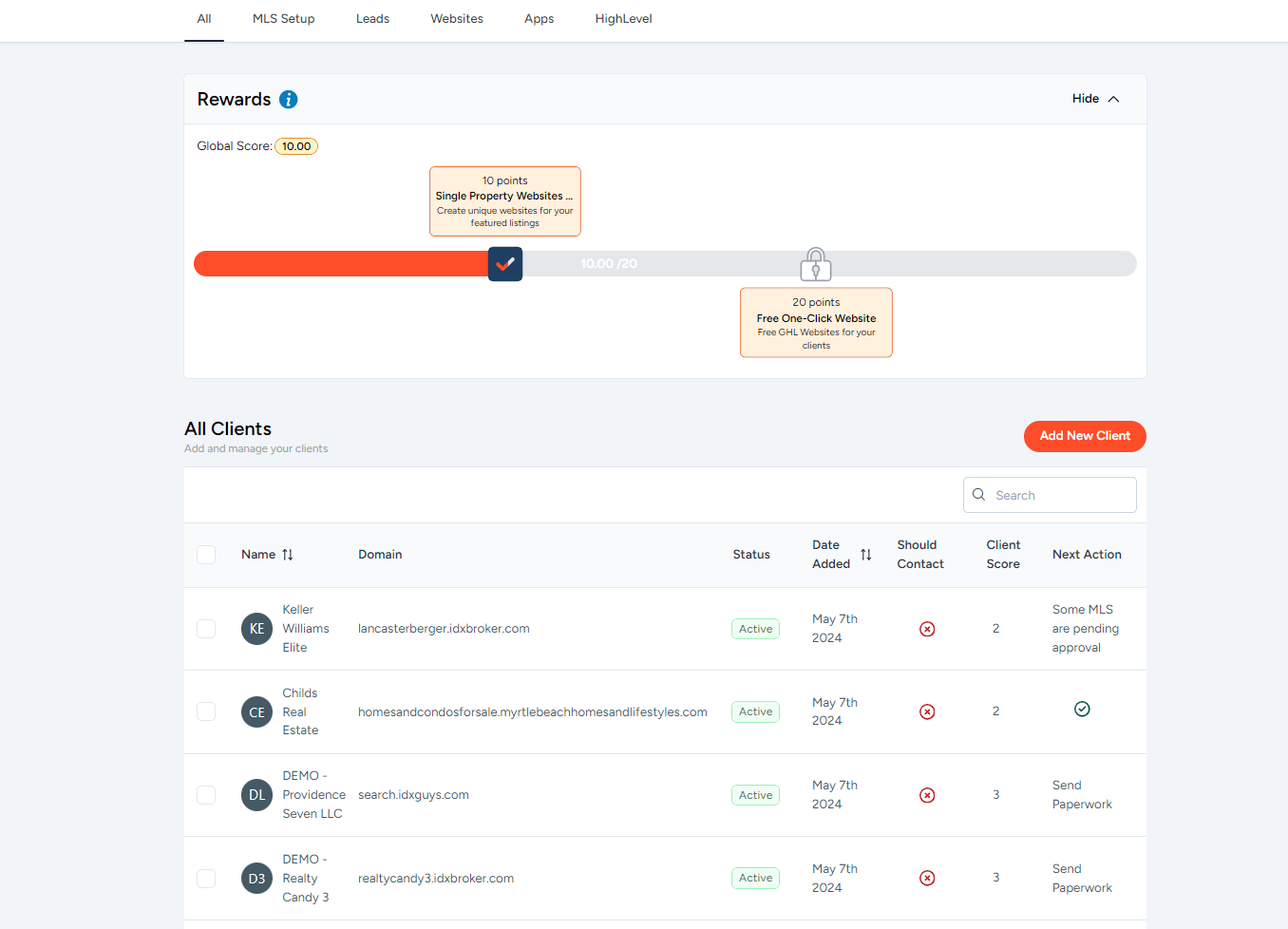Open lancasterberger.idxbroker.com domain link
This screenshot has width=1288, height=929.
[444, 628]
